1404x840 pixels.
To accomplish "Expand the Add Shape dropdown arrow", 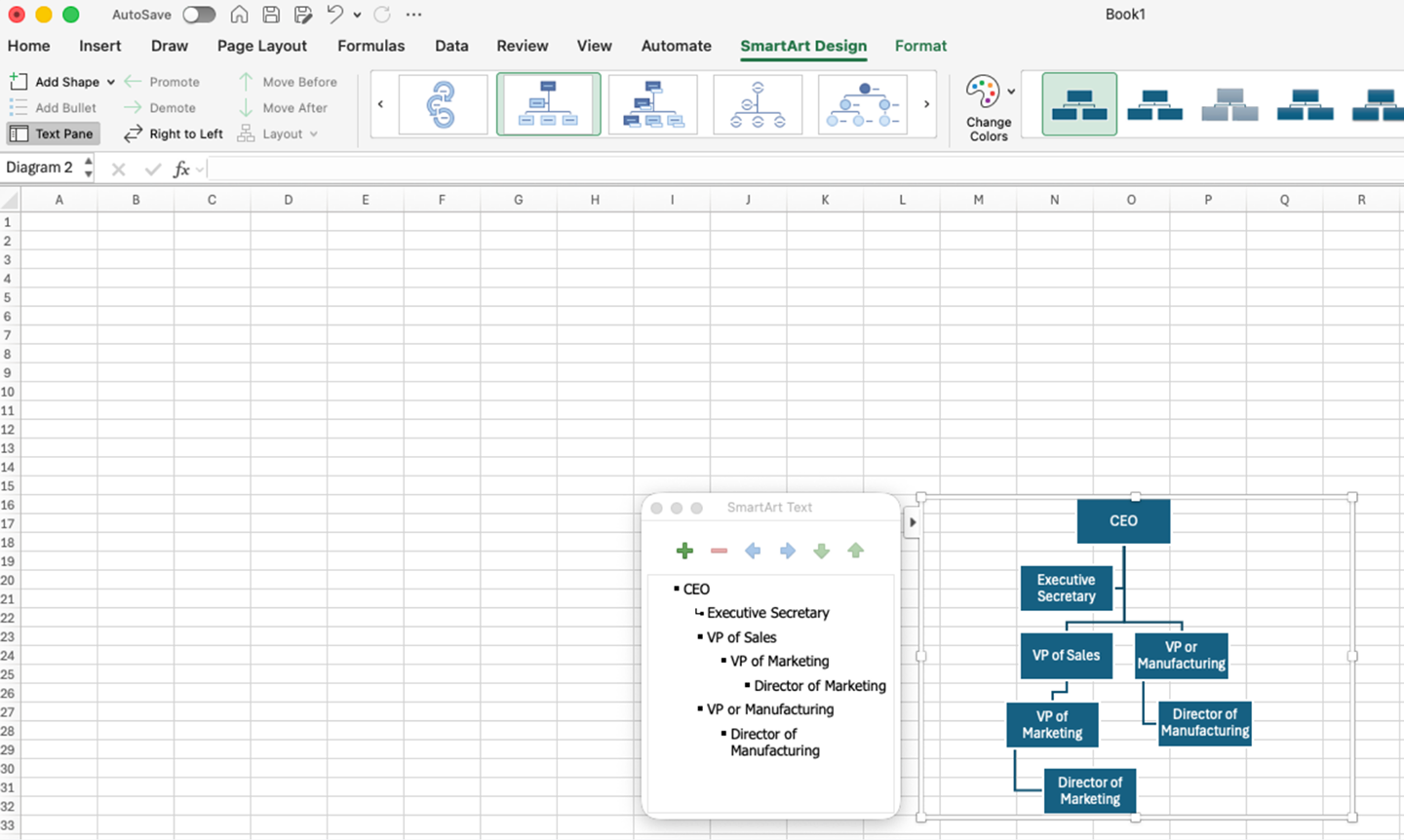I will [x=111, y=82].
